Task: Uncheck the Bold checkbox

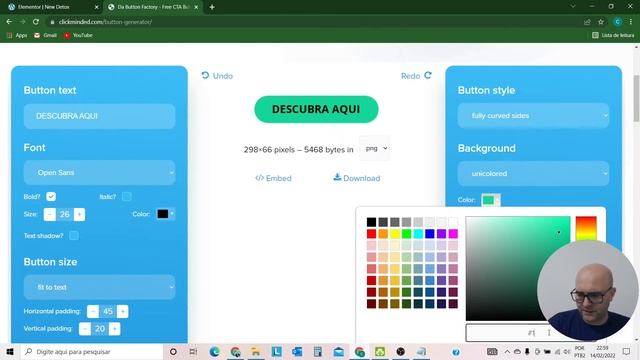Action: (x=51, y=197)
